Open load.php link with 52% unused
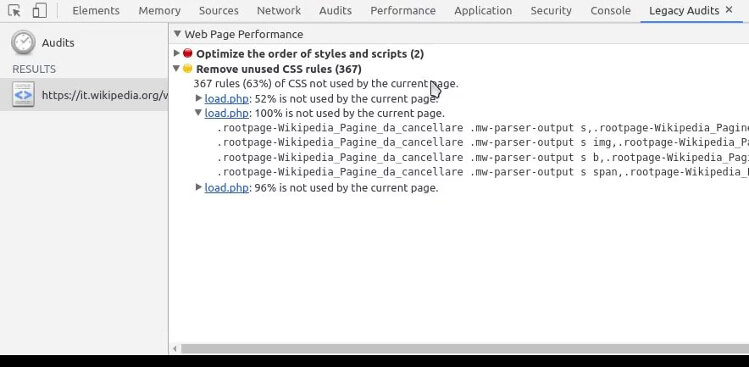749x367 pixels. tap(226, 99)
